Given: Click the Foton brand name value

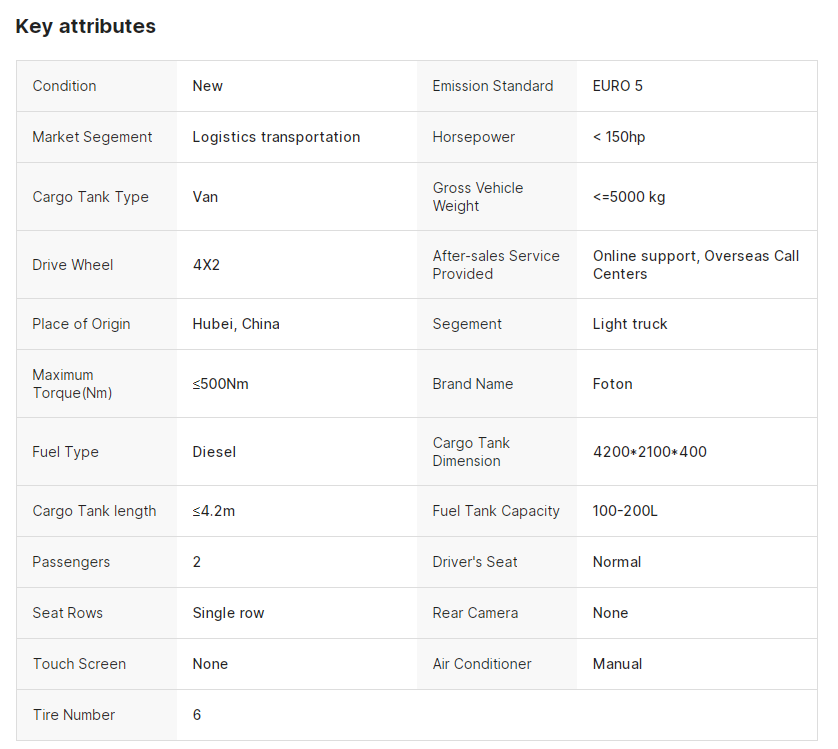Looking at the screenshot, I should (x=613, y=384).
